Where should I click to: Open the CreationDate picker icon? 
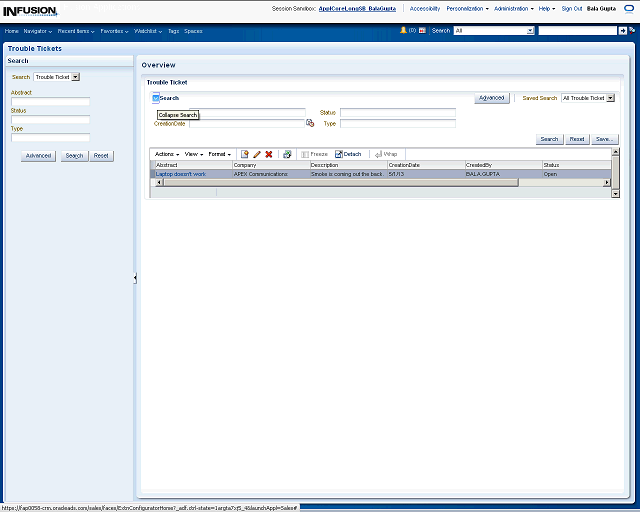coord(310,123)
